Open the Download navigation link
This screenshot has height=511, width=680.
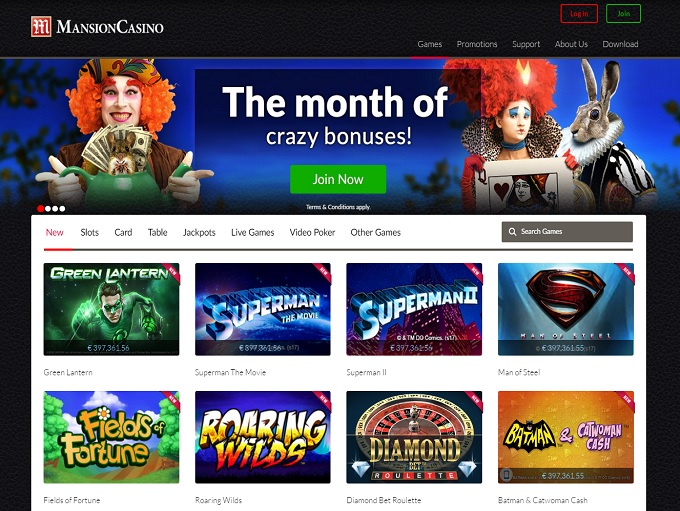pyautogui.click(x=620, y=44)
